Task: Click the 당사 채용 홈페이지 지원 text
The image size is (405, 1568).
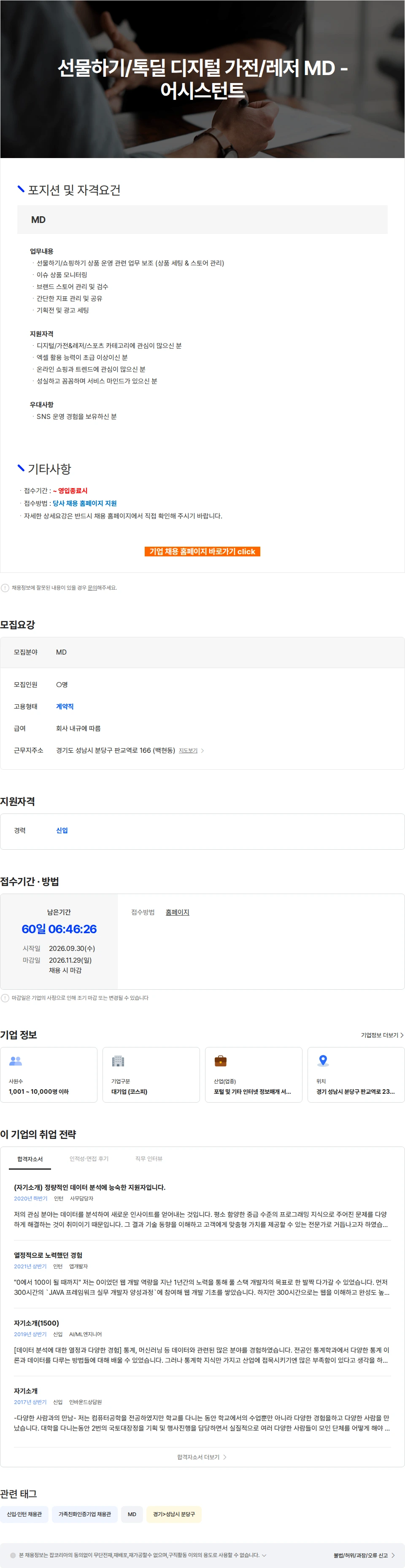Action: (x=85, y=503)
